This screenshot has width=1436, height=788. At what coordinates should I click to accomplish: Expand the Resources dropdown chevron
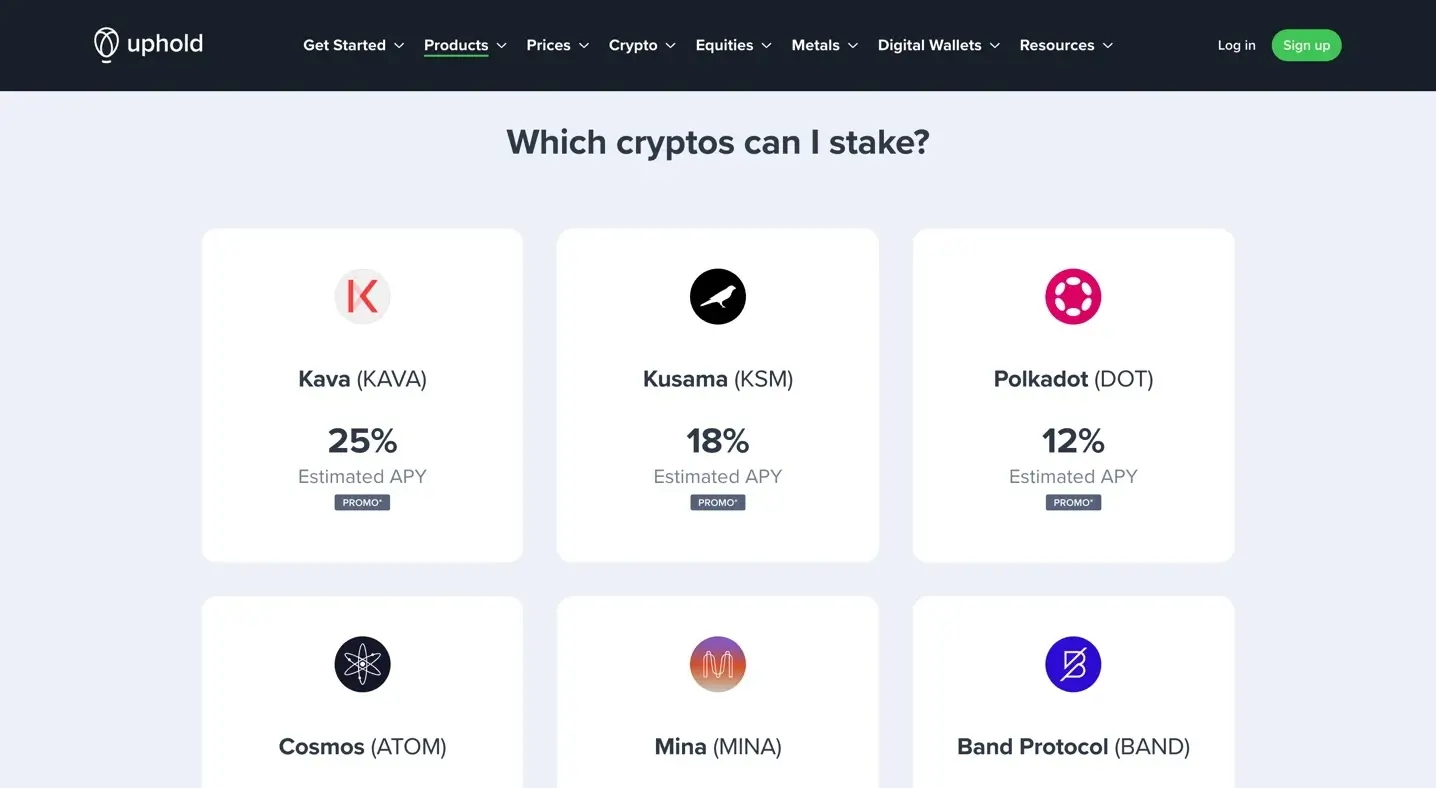click(1108, 46)
